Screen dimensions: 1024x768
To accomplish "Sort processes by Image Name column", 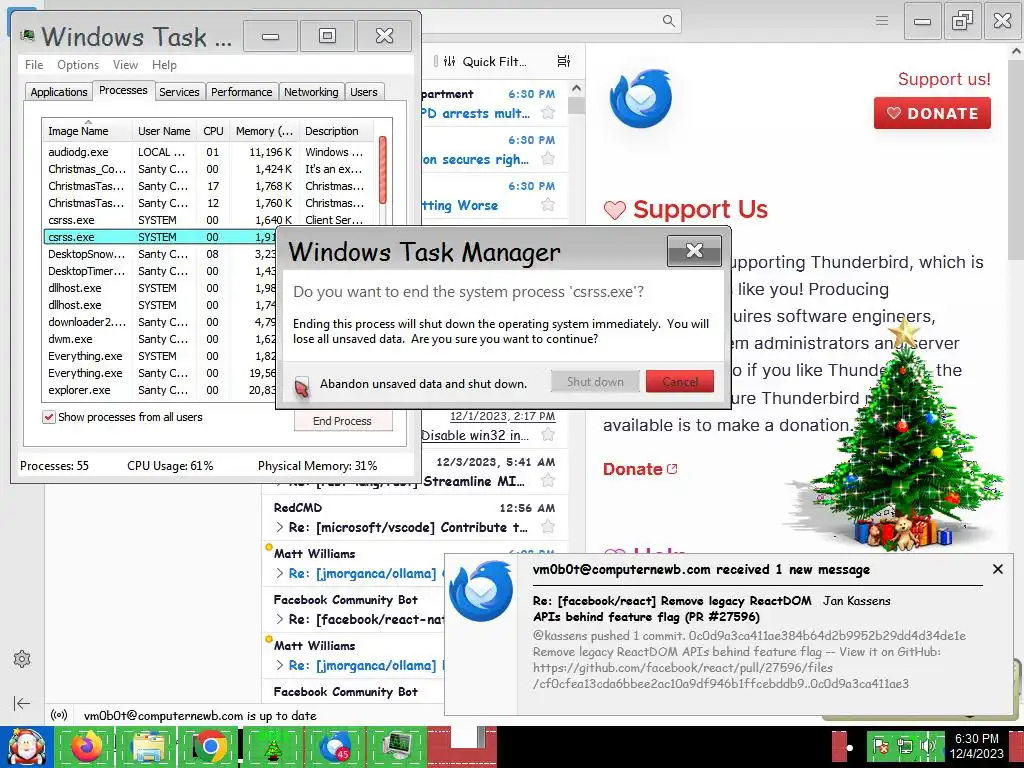I will [x=88, y=131].
